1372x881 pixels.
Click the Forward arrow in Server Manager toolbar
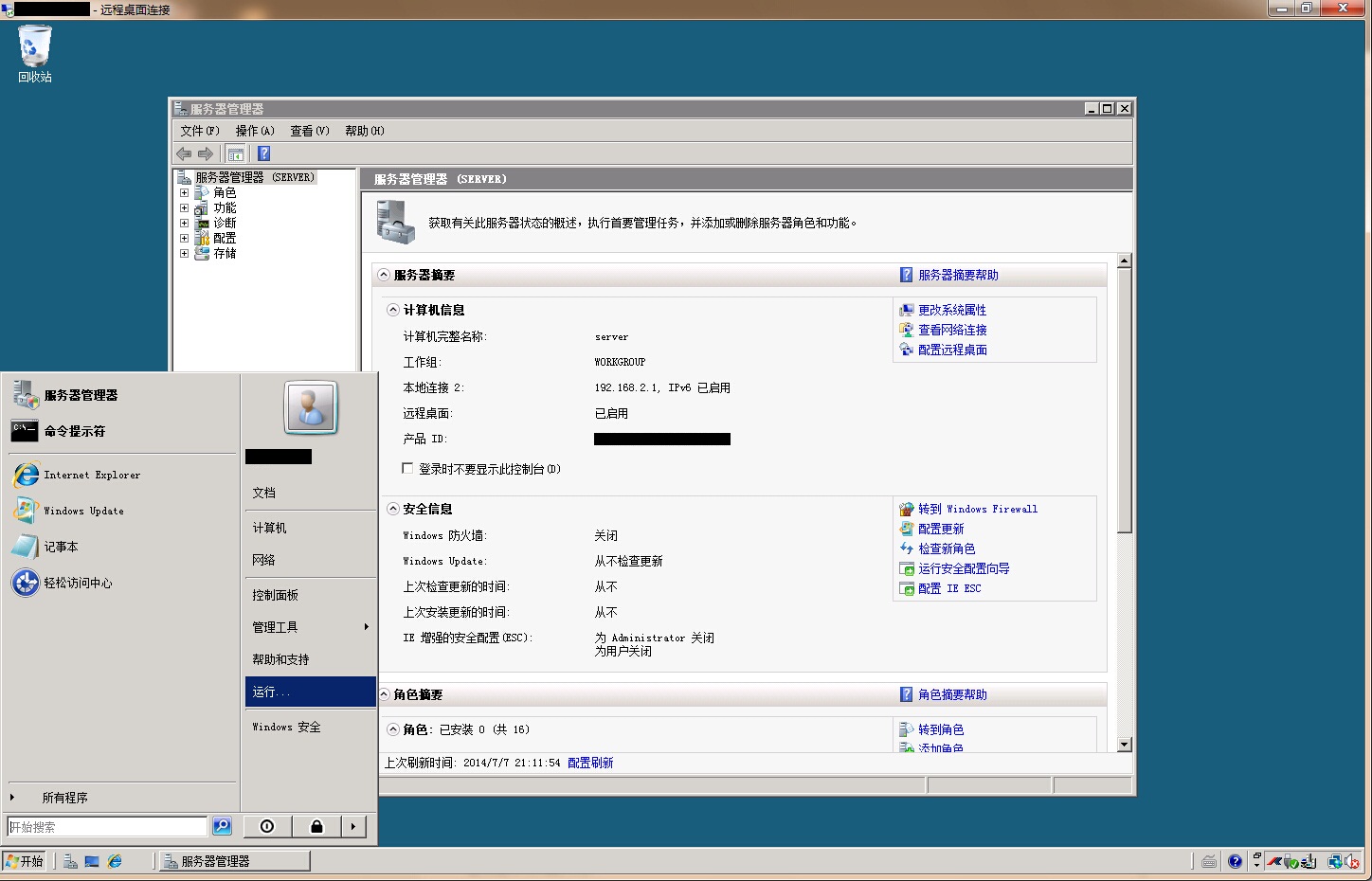click(x=206, y=153)
